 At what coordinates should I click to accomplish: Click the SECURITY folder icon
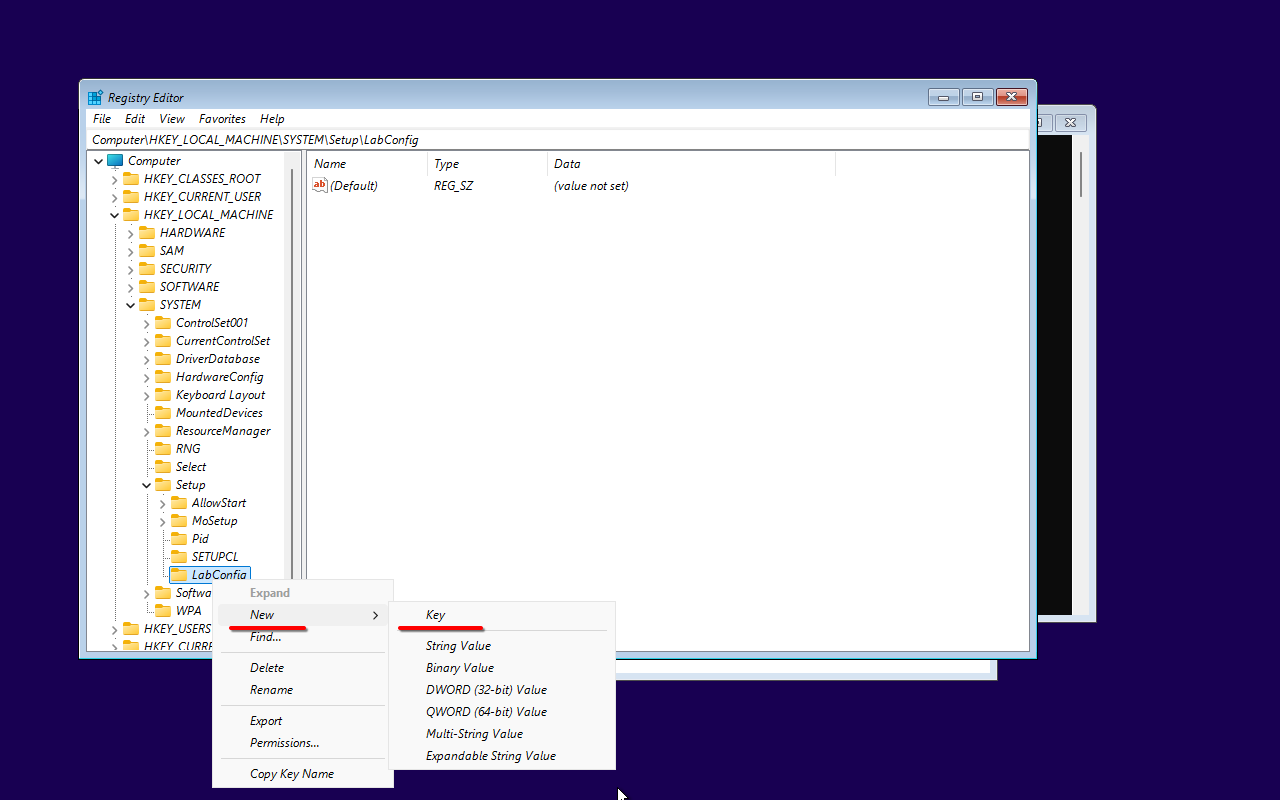147,269
